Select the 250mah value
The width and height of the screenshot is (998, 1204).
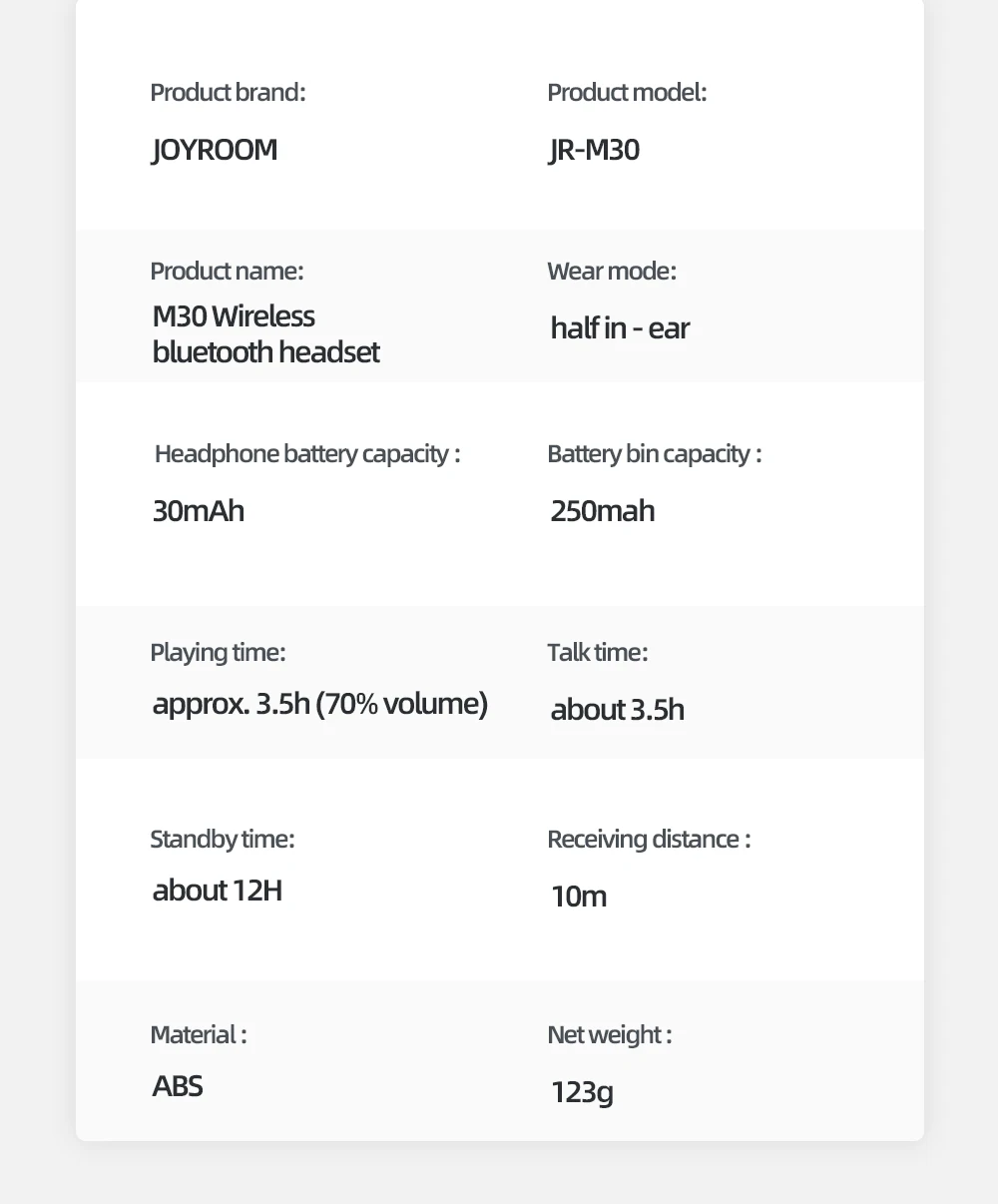(x=603, y=511)
